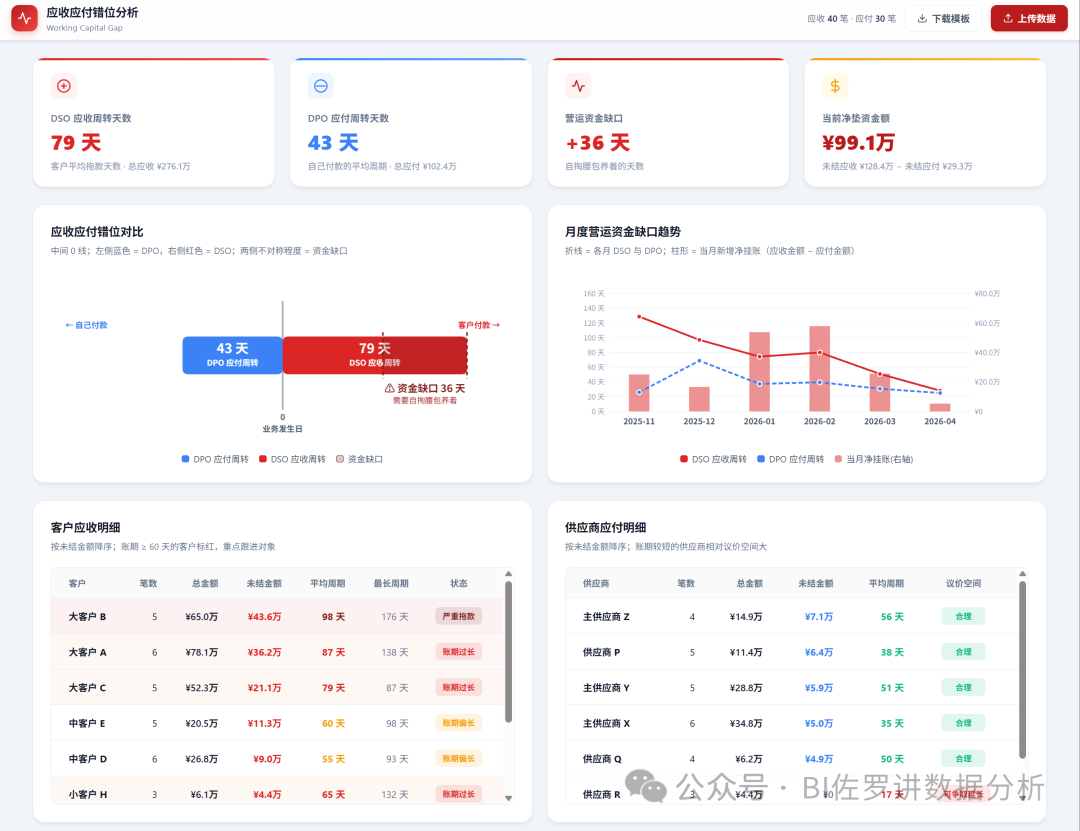Click 合理 badge in 主供应商 Y row
Viewport: 1080px width, 831px height.
click(x=964, y=688)
